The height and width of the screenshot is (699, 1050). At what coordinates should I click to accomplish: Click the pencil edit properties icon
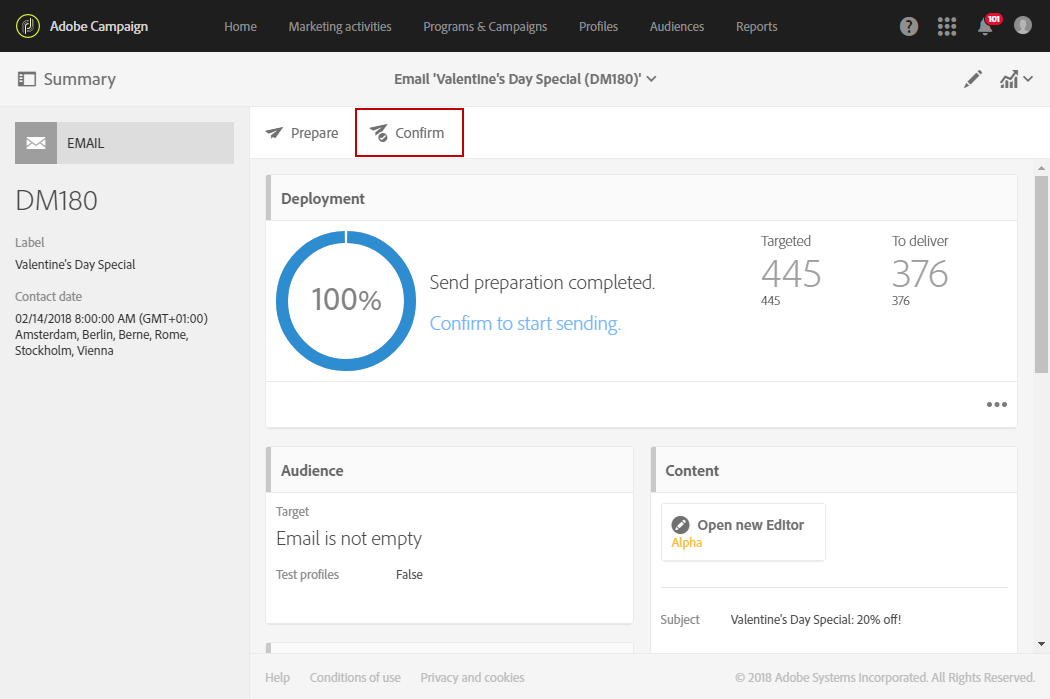pos(972,79)
